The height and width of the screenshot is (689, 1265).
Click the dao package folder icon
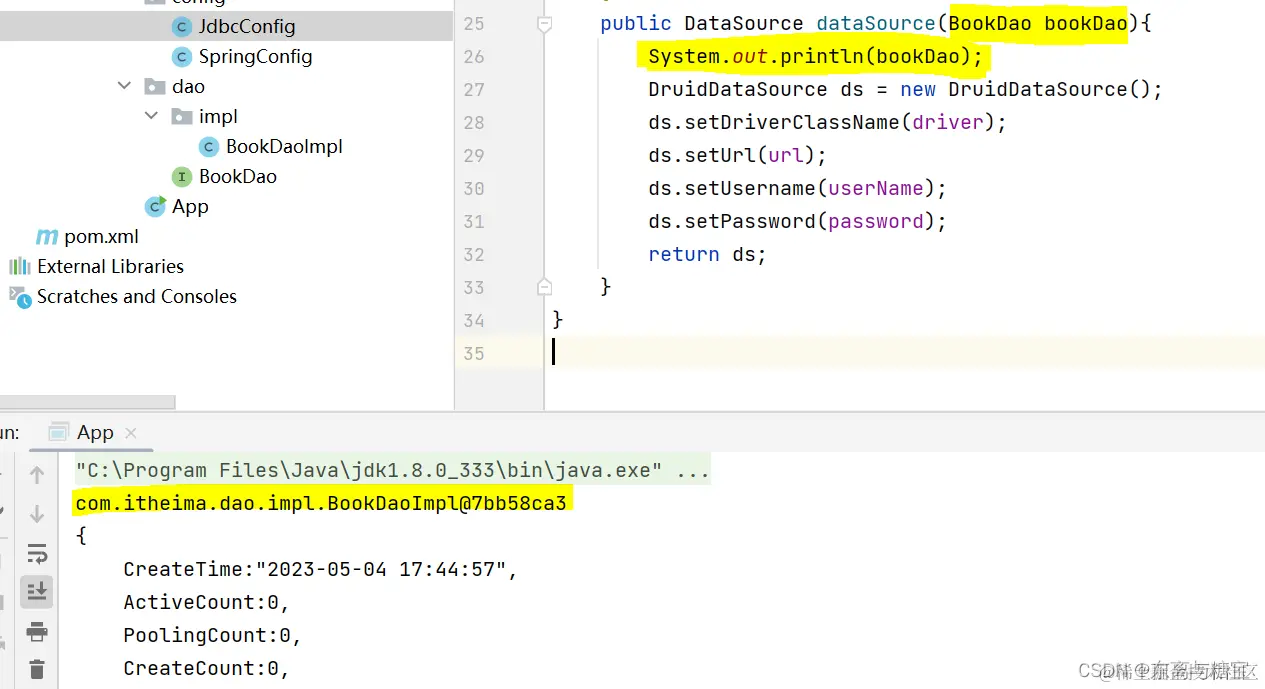pyautogui.click(x=155, y=87)
